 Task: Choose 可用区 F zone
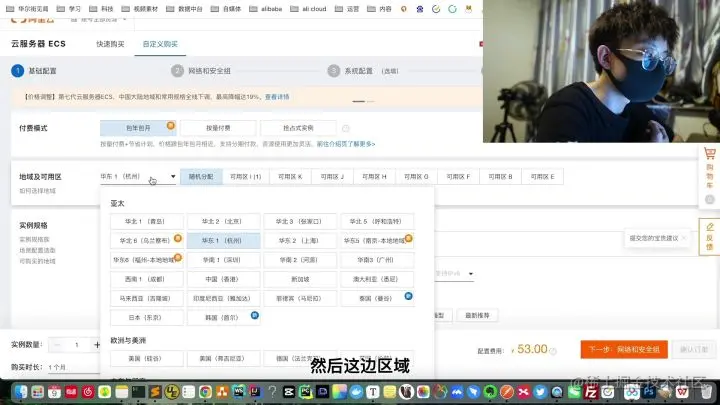(x=458, y=176)
